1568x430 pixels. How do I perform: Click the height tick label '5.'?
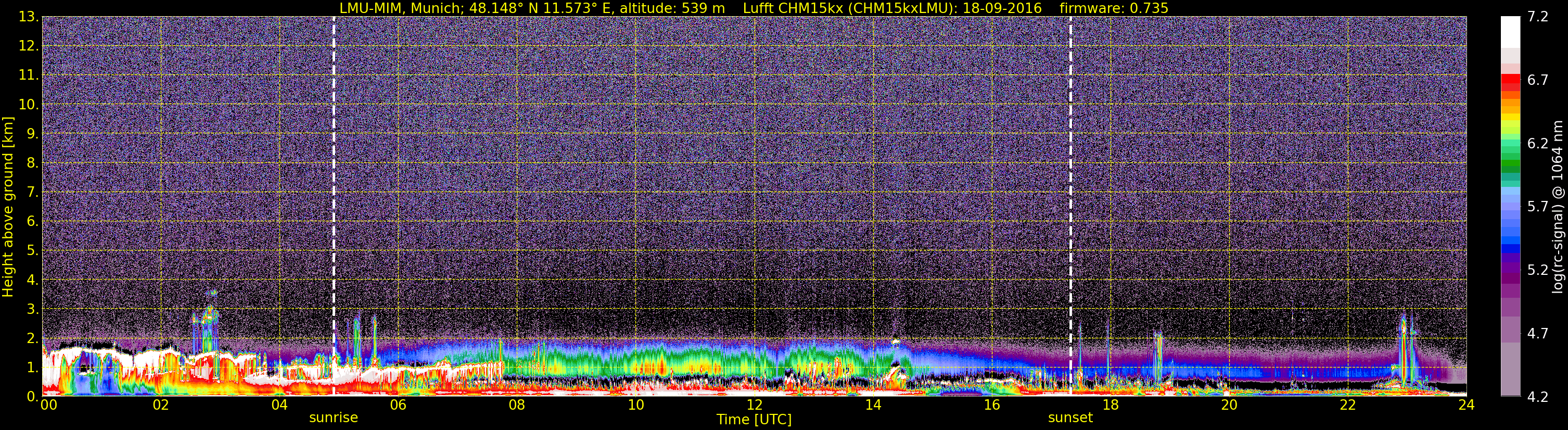32,251
